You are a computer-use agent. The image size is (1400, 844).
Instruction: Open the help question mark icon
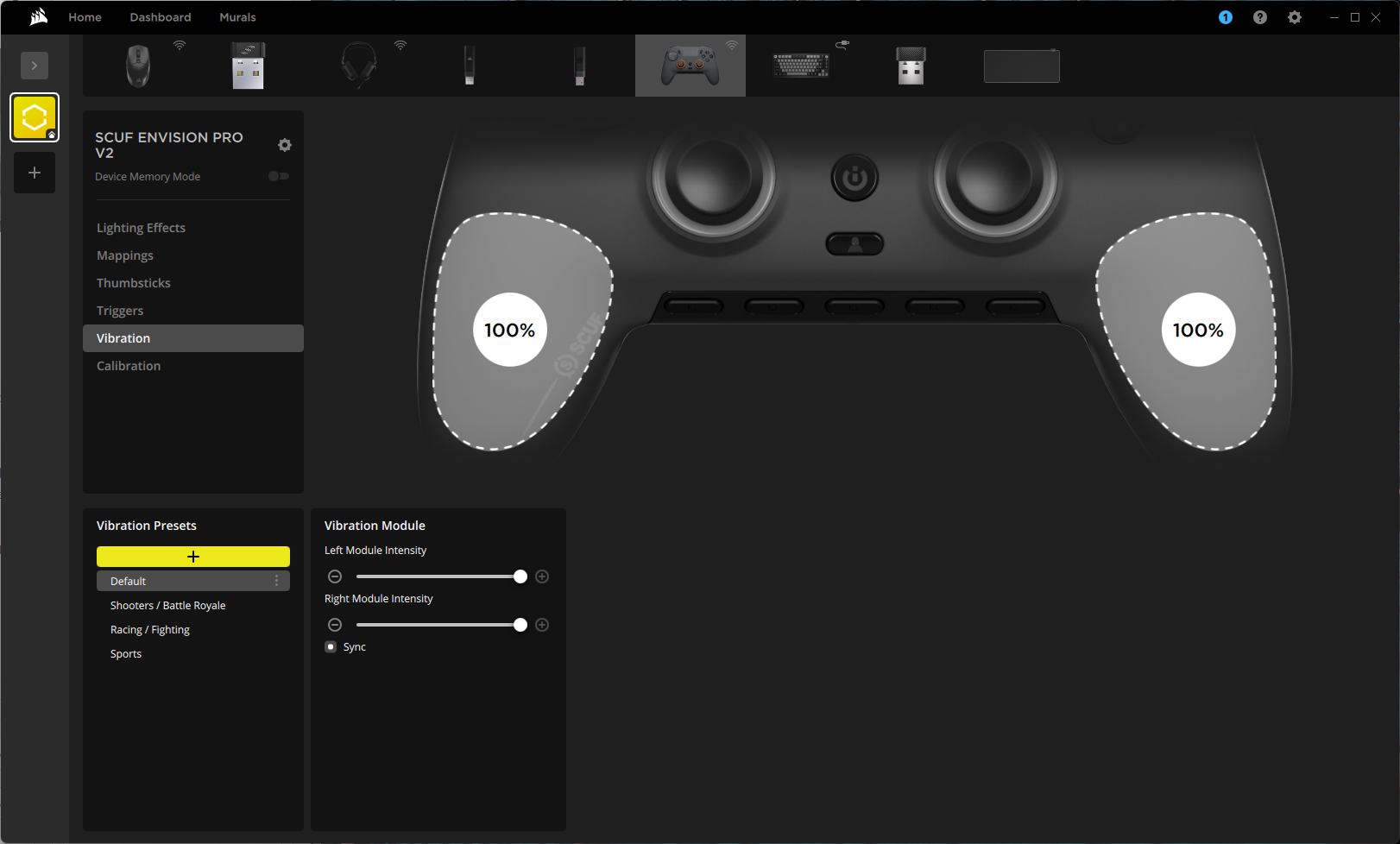pos(1259,17)
